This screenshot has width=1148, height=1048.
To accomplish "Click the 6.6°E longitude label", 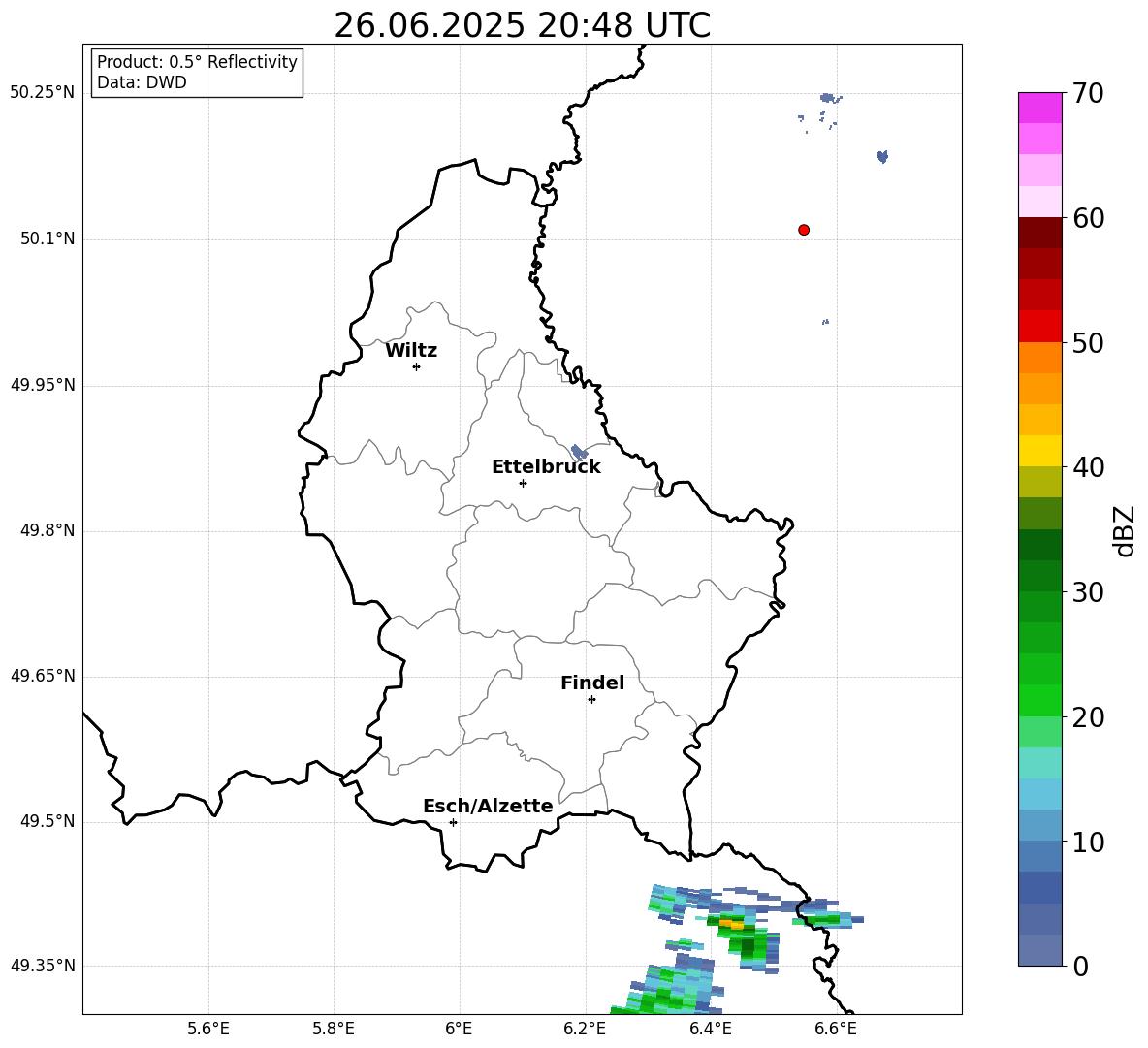I will point(836,1029).
